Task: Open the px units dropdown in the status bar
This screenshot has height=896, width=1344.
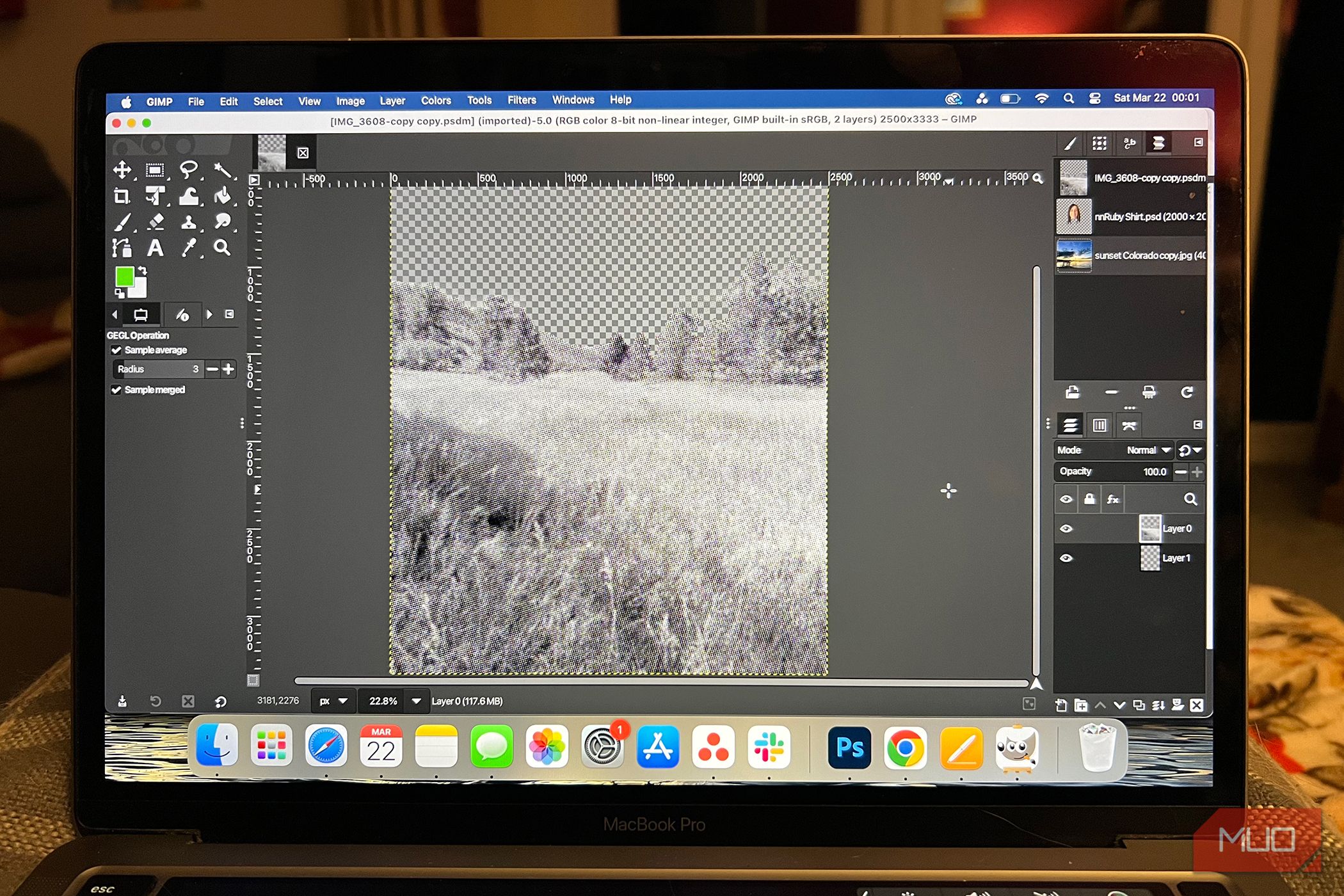Action: pyautogui.click(x=333, y=701)
